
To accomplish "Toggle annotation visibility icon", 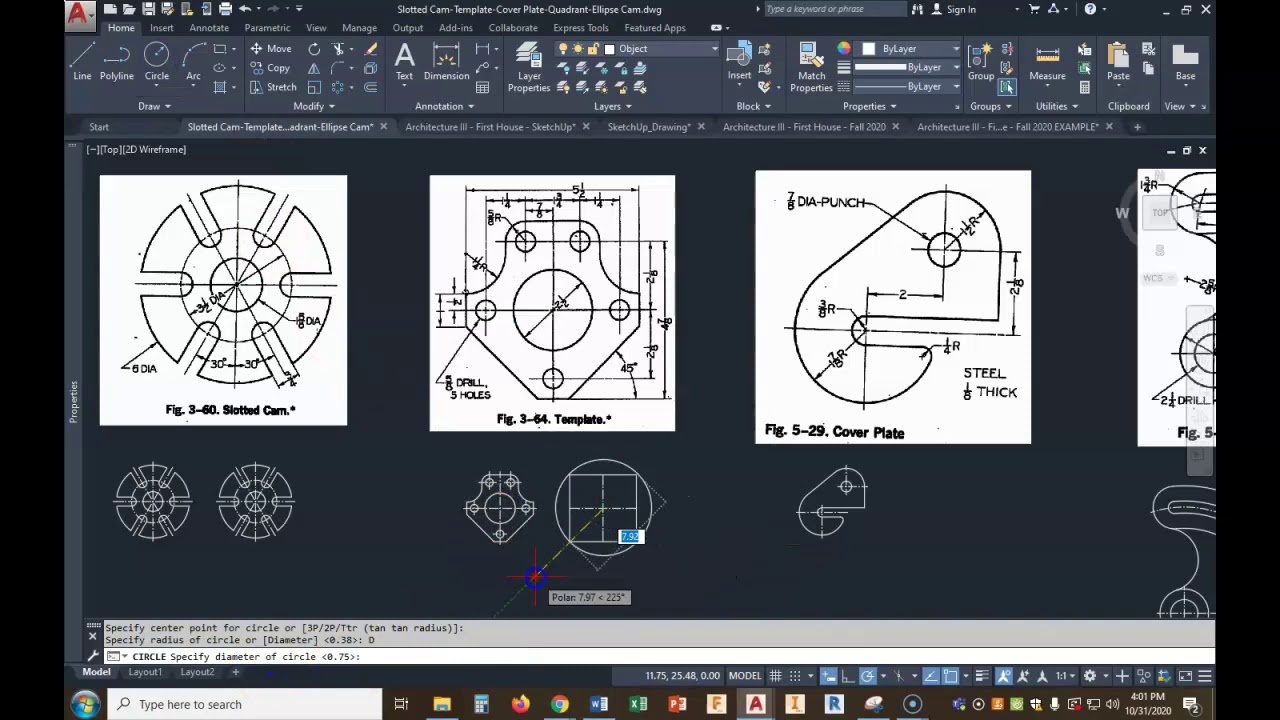I will [1005, 676].
